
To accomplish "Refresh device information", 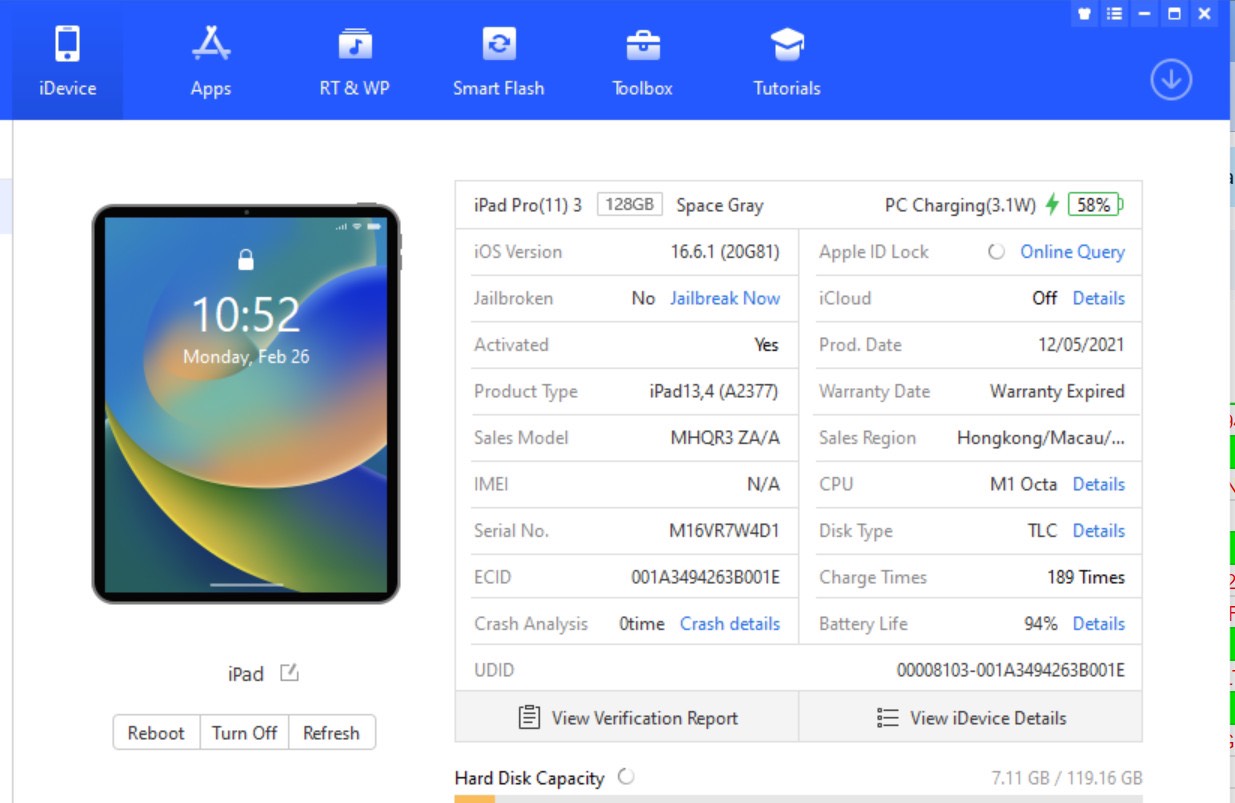I will click(x=331, y=733).
